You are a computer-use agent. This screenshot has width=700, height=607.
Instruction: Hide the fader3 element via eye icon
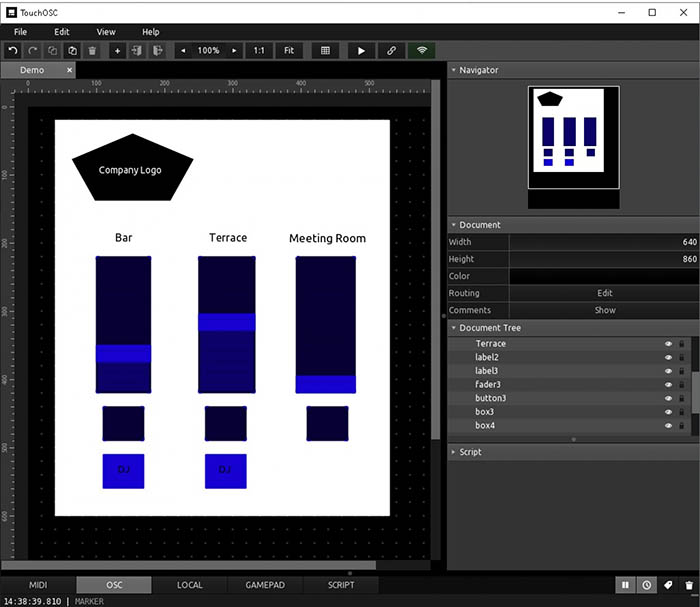668,385
